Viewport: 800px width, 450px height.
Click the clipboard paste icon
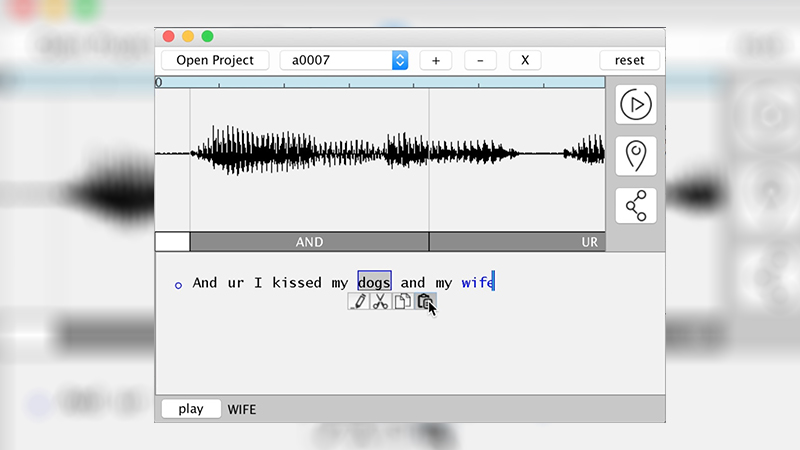click(425, 302)
